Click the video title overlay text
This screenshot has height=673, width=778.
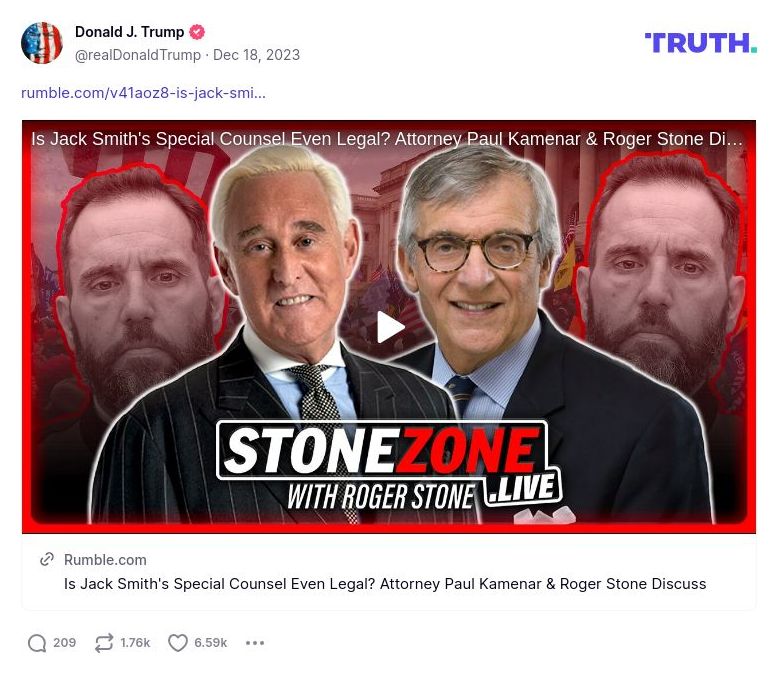[x=387, y=139]
